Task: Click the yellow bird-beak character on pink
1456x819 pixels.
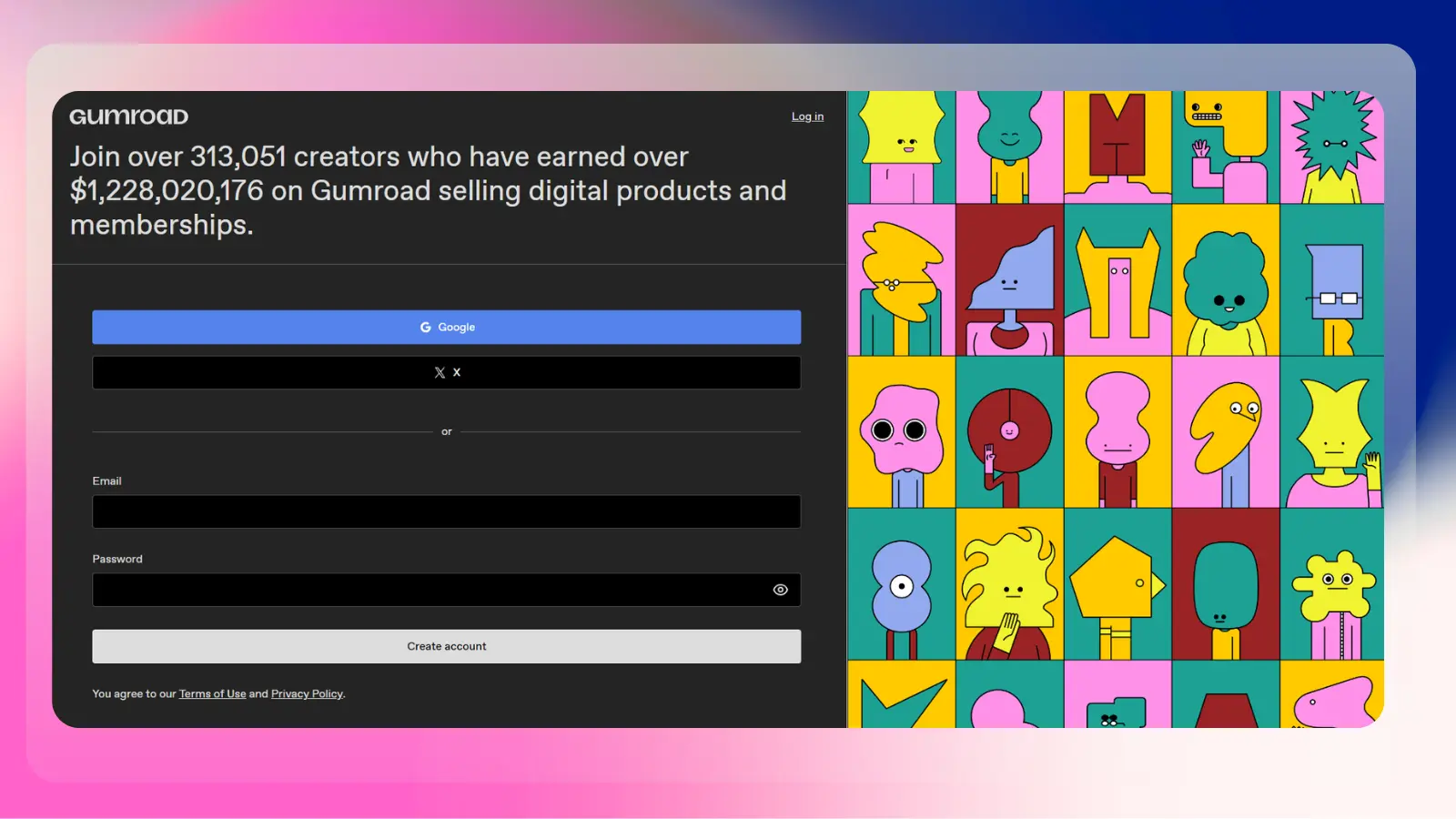Action: pos(1226,432)
